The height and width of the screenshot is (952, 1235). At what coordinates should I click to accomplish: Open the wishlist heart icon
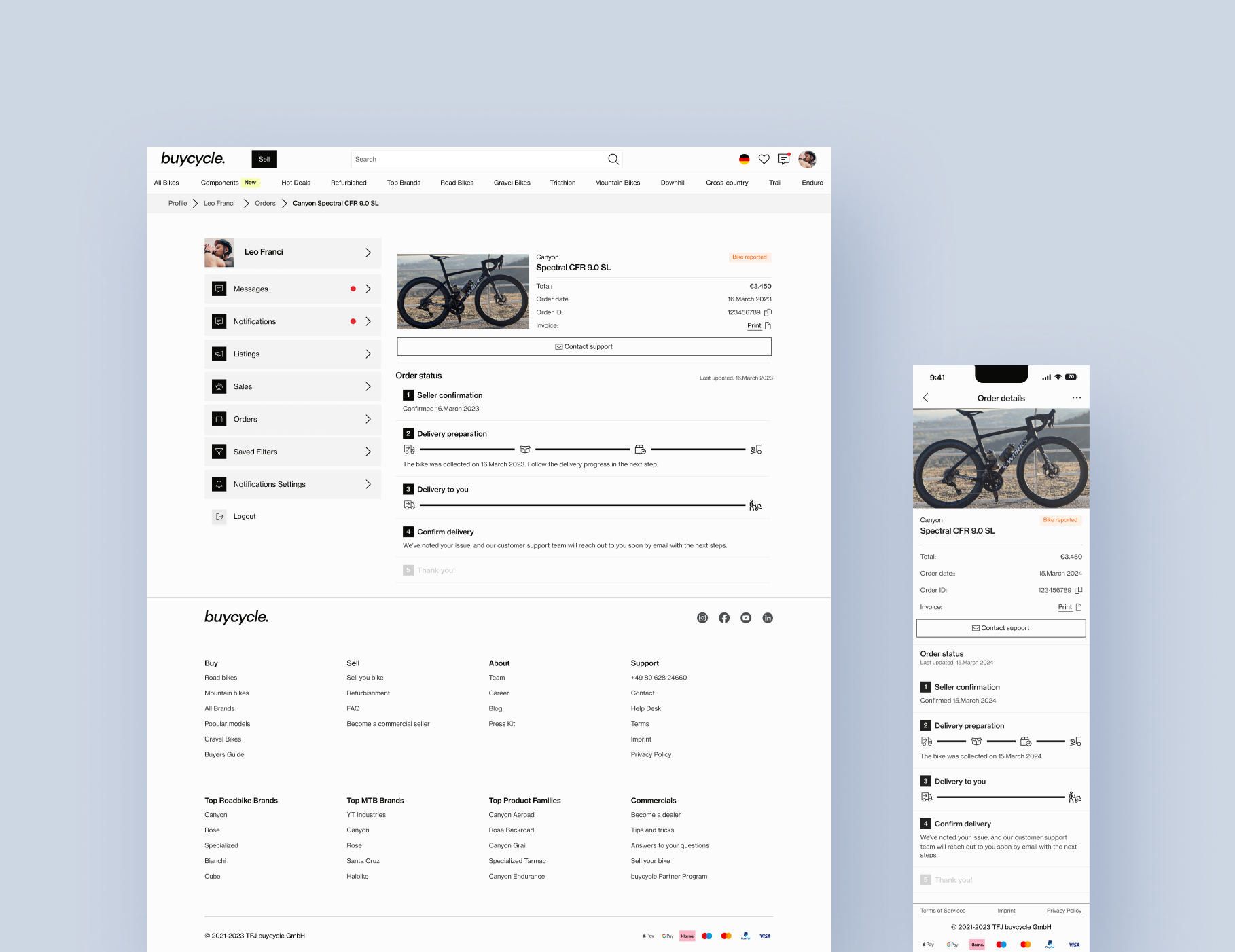[764, 159]
